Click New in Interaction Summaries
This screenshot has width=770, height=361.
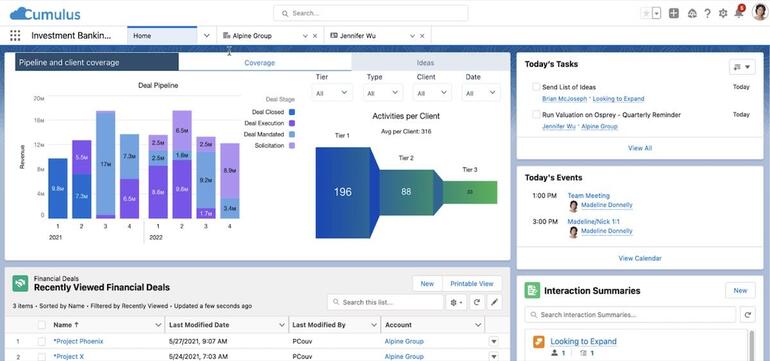point(740,290)
